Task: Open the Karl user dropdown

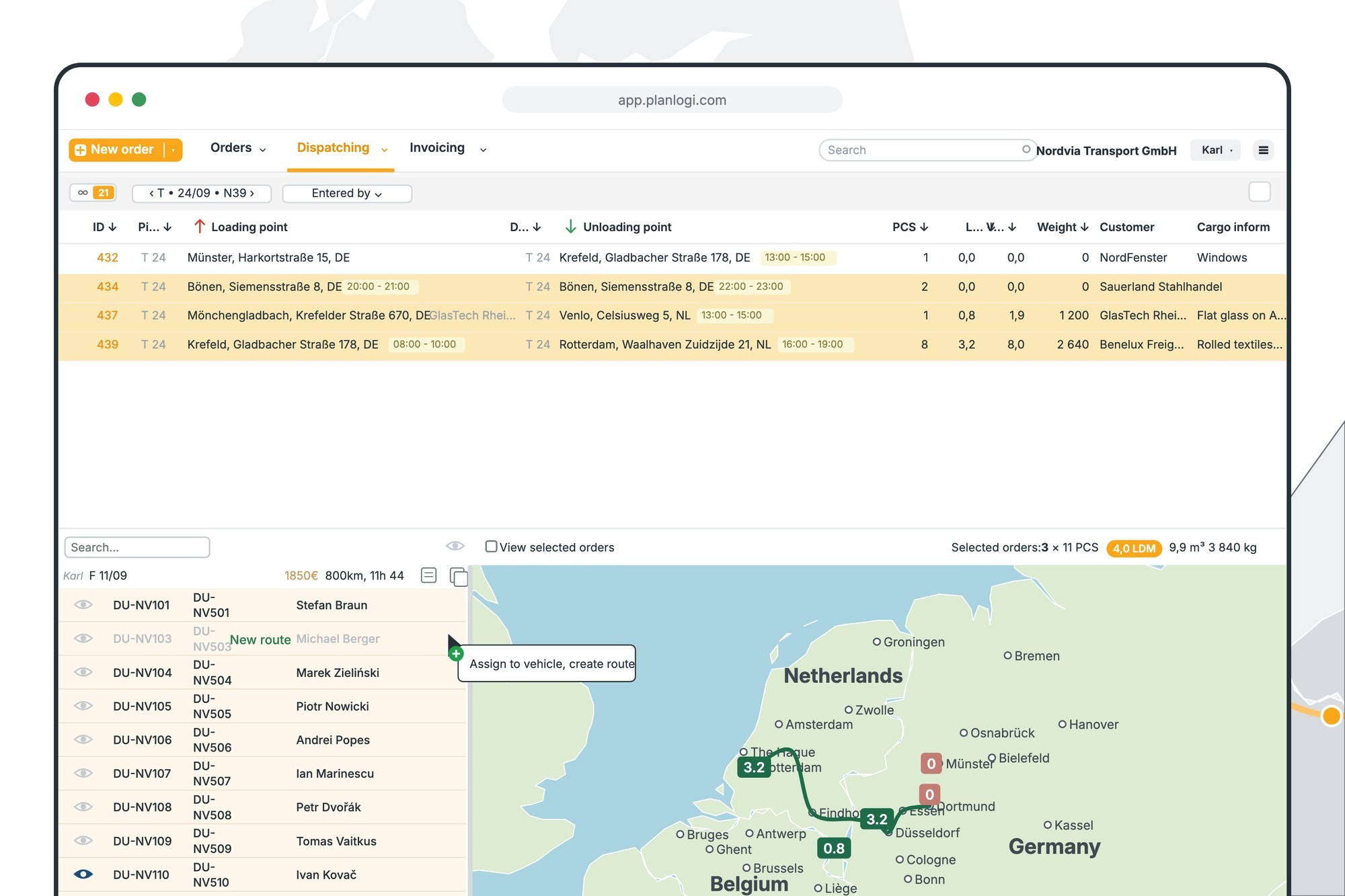Action: [1216, 150]
